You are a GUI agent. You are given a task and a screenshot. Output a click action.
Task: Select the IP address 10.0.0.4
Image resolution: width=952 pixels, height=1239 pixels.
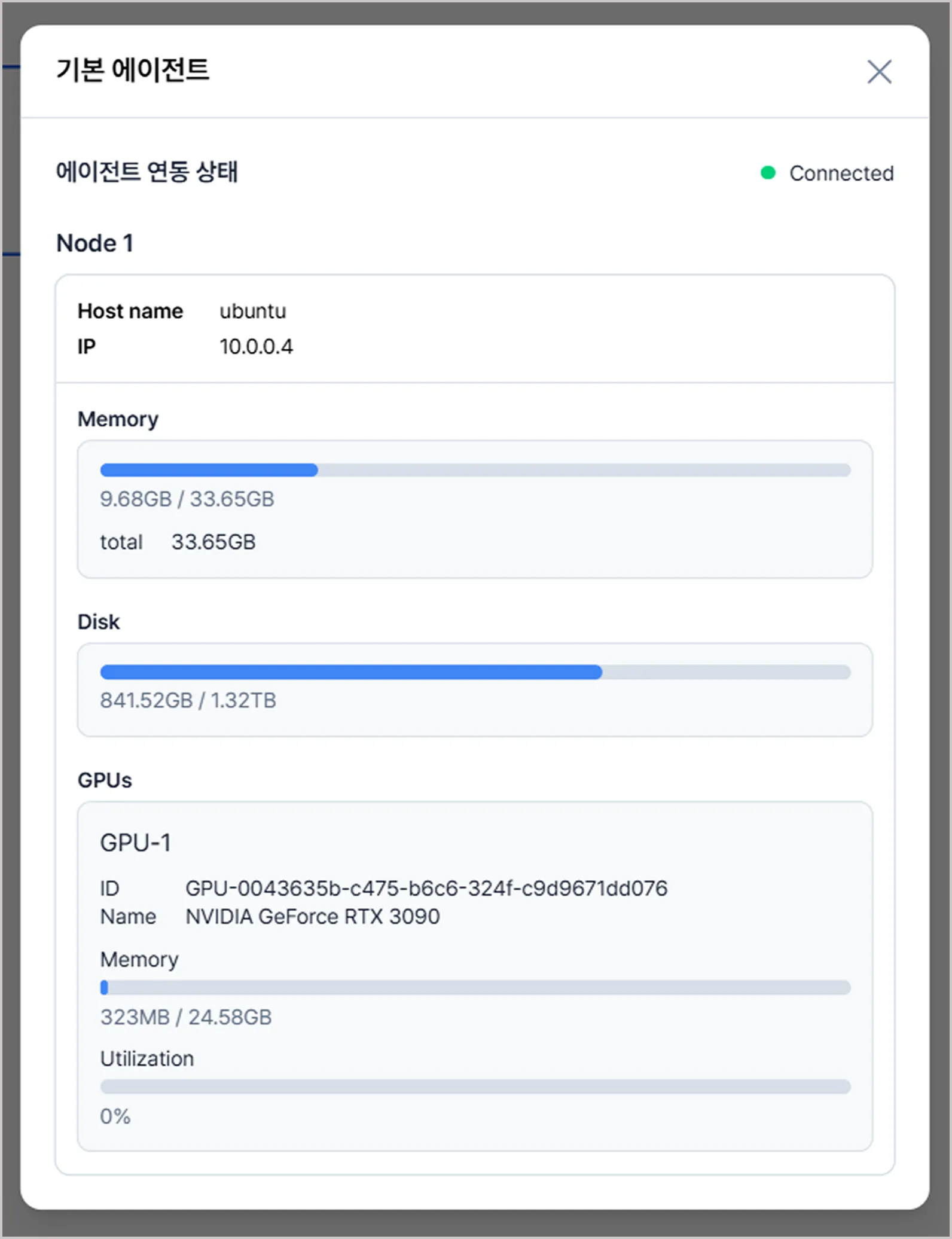[256, 347]
